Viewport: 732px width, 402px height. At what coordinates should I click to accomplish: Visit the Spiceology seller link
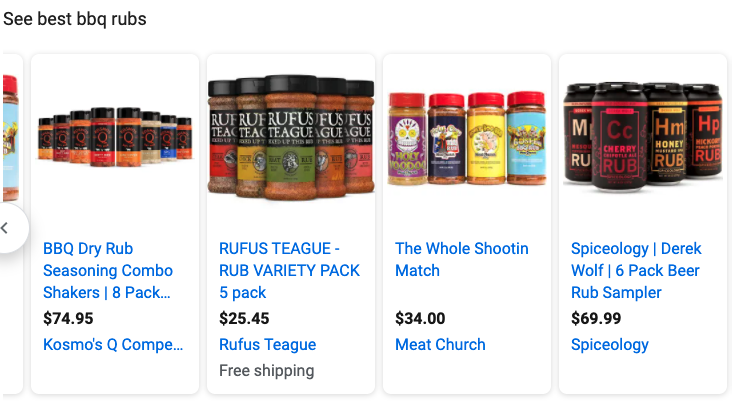(x=610, y=345)
